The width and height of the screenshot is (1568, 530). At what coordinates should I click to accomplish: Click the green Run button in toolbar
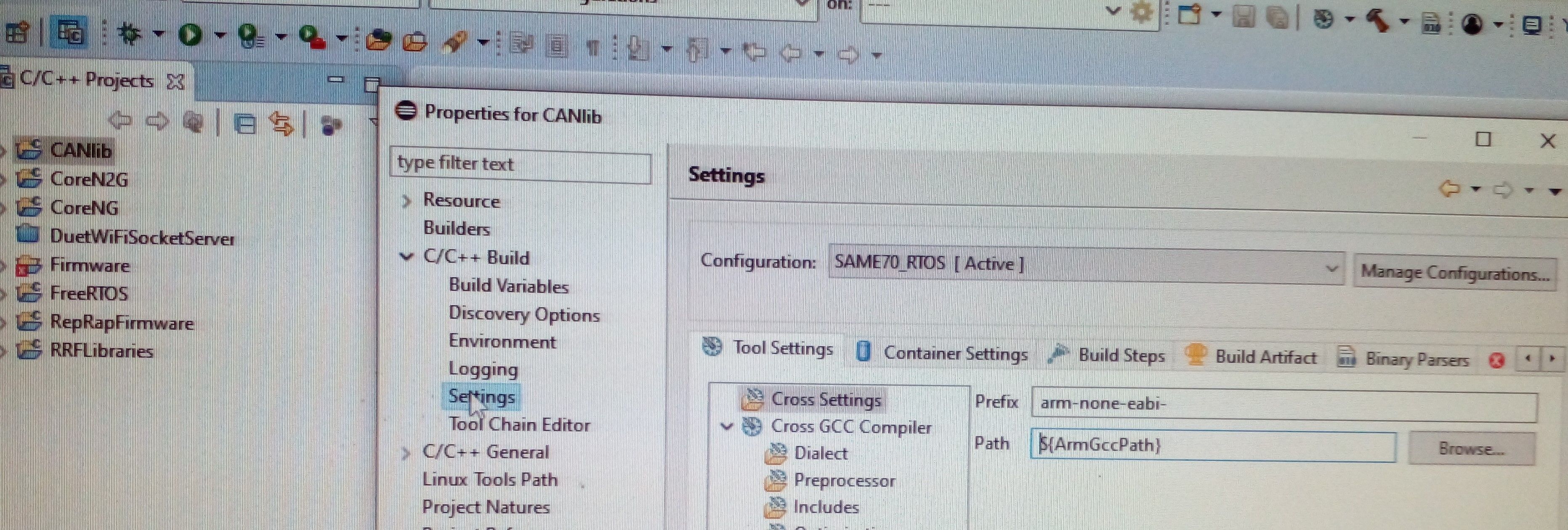coord(190,34)
